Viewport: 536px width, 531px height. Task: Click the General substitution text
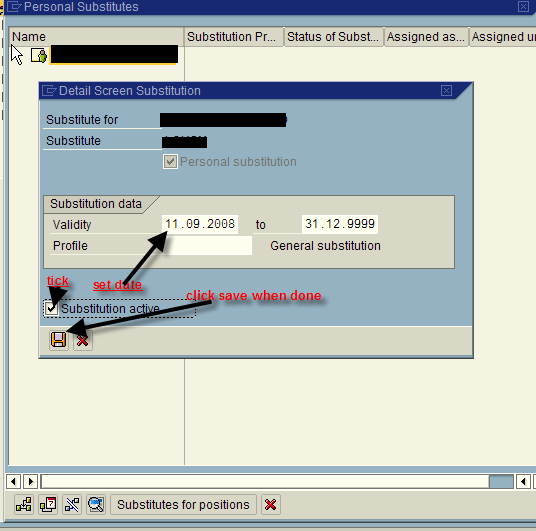325,245
